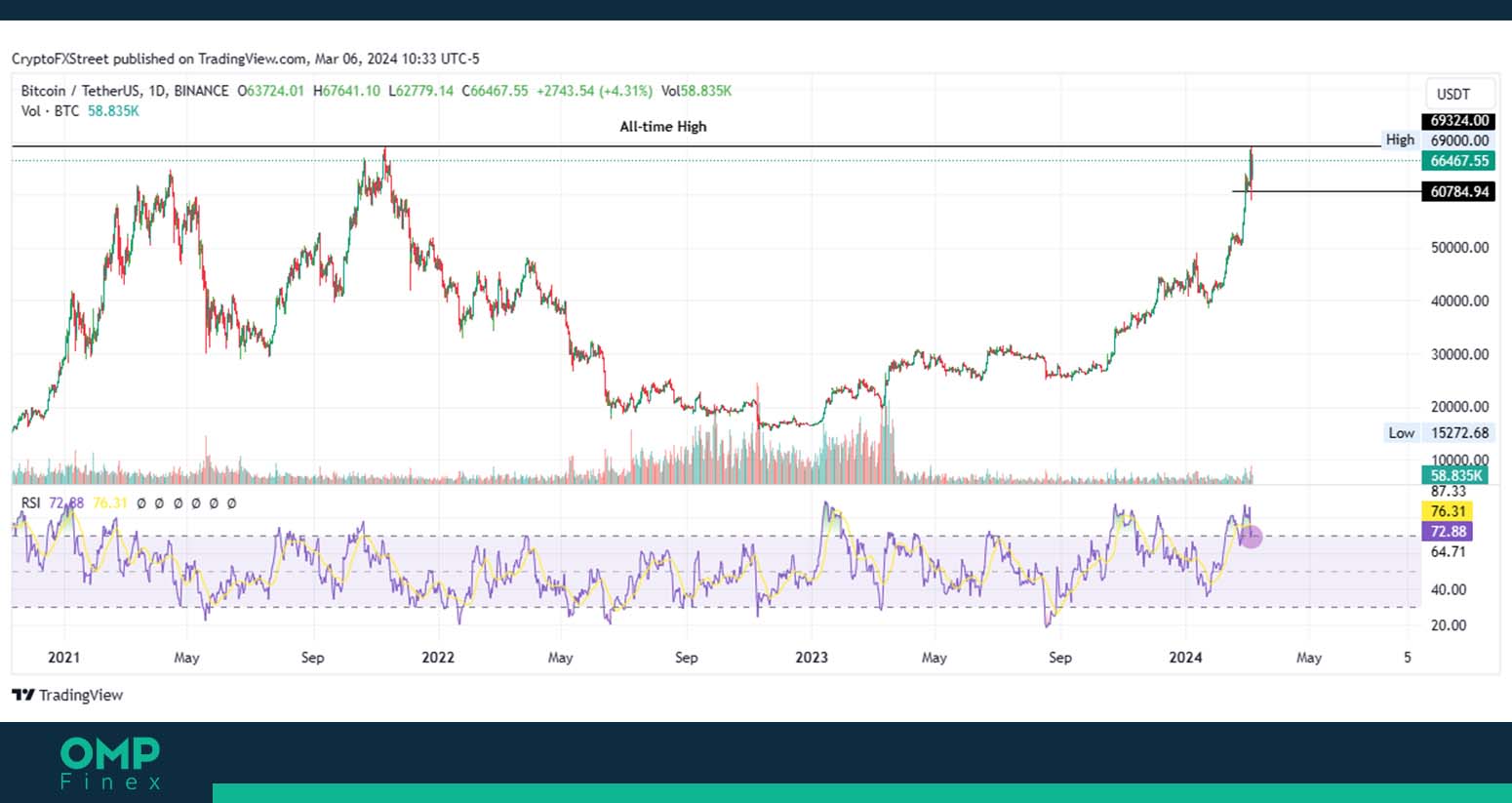Click the Low 15272.68 price label
1512x803 pixels.
pyautogui.click(x=1440, y=433)
